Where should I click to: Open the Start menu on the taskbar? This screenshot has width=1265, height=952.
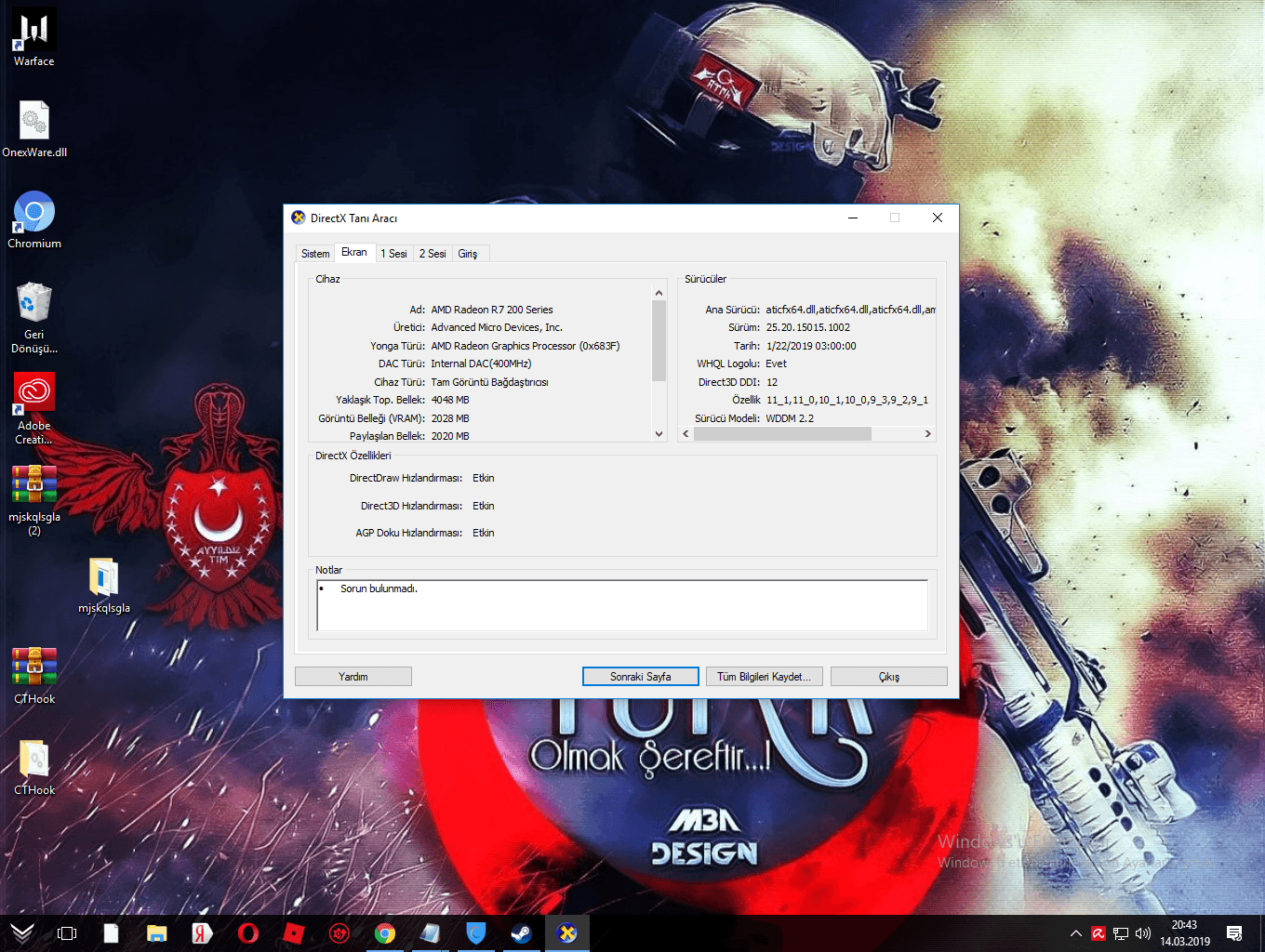pyautogui.click(x=22, y=932)
